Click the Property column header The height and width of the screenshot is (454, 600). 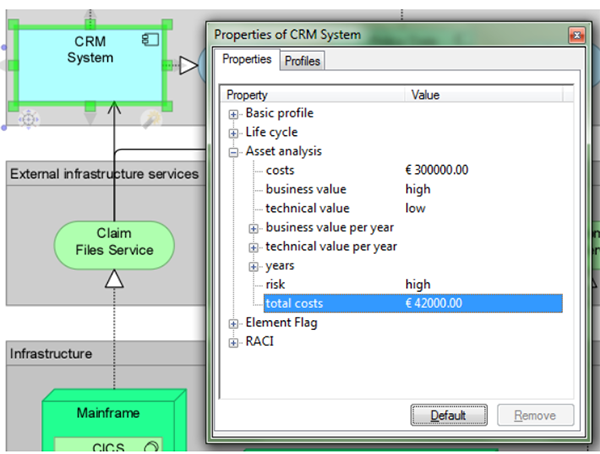click(x=313, y=95)
